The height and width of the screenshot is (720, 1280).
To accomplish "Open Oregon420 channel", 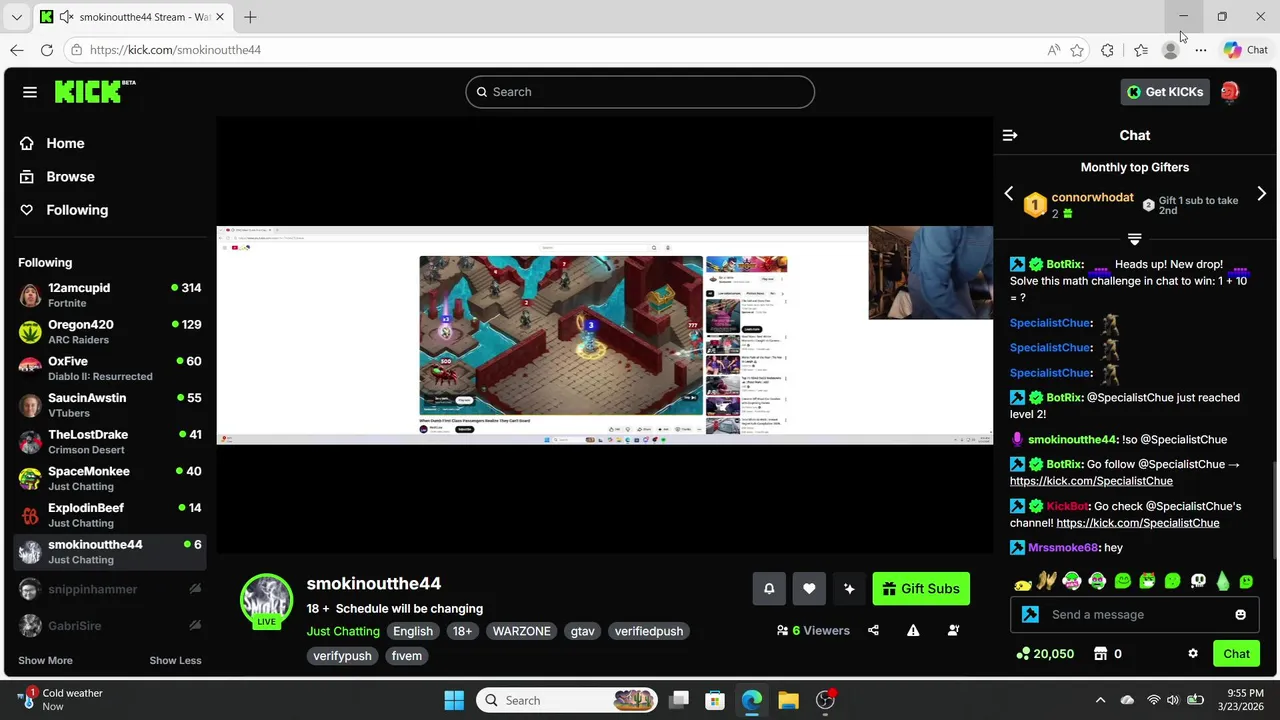I will pyautogui.click(x=110, y=332).
